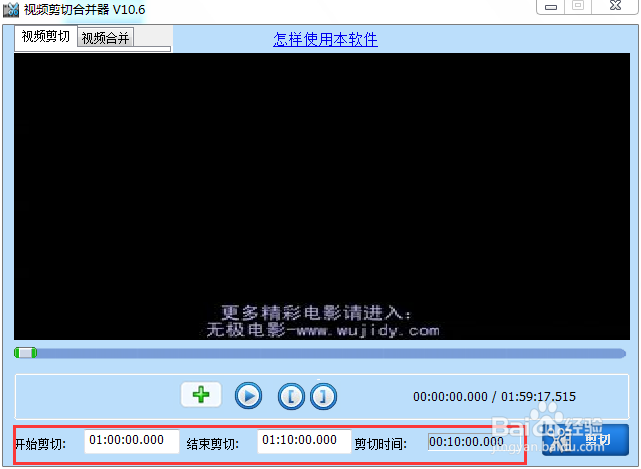Click the 结束剪切: label
The image size is (641, 469).
click(x=213, y=444)
